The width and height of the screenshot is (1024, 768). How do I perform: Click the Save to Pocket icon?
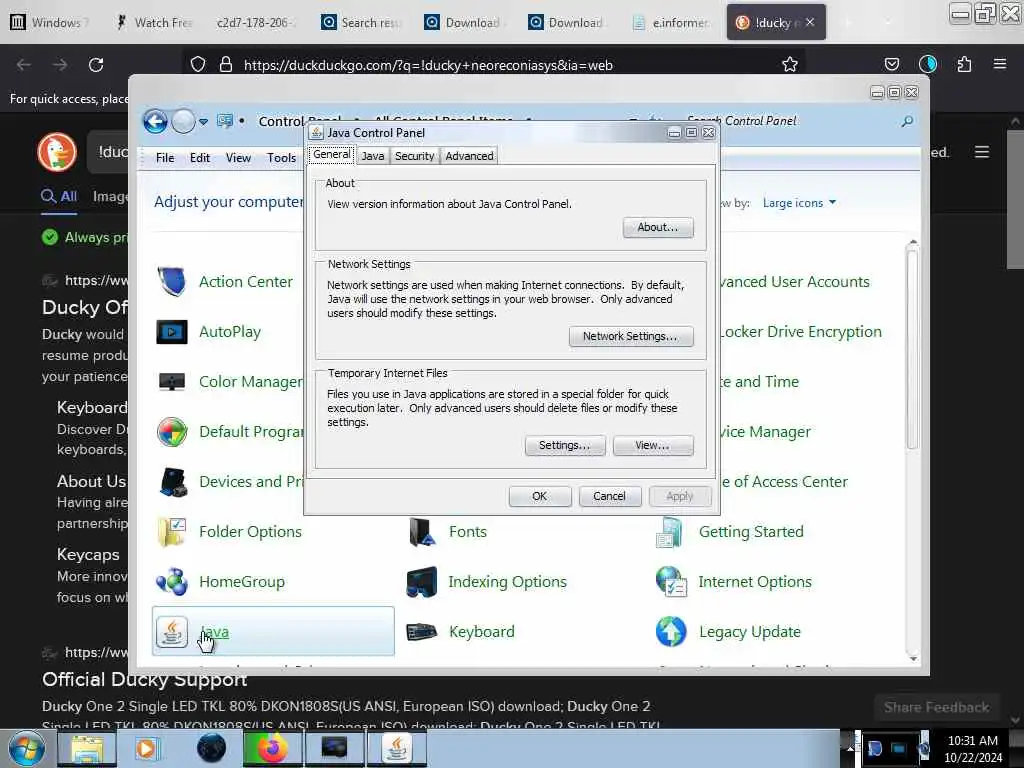click(x=891, y=64)
